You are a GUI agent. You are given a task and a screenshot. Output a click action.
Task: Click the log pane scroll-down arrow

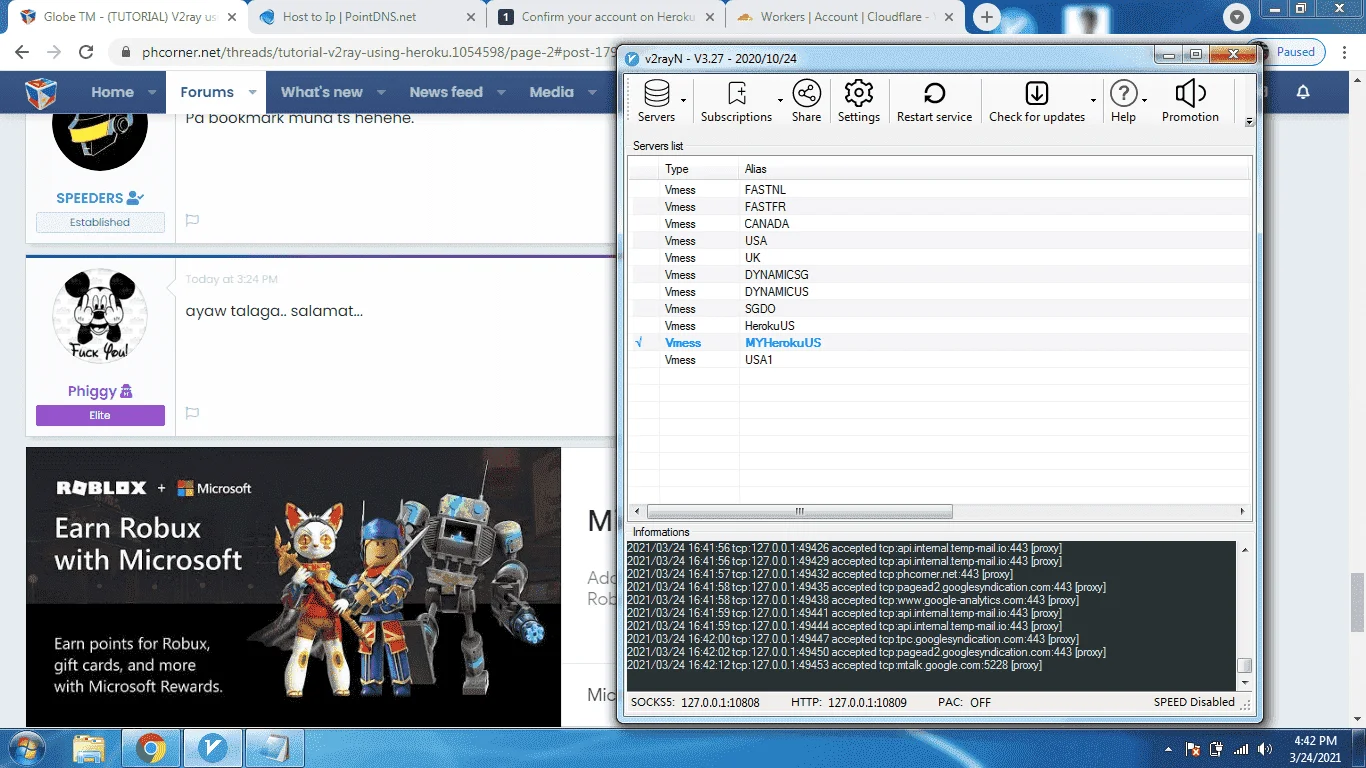coord(1244,682)
